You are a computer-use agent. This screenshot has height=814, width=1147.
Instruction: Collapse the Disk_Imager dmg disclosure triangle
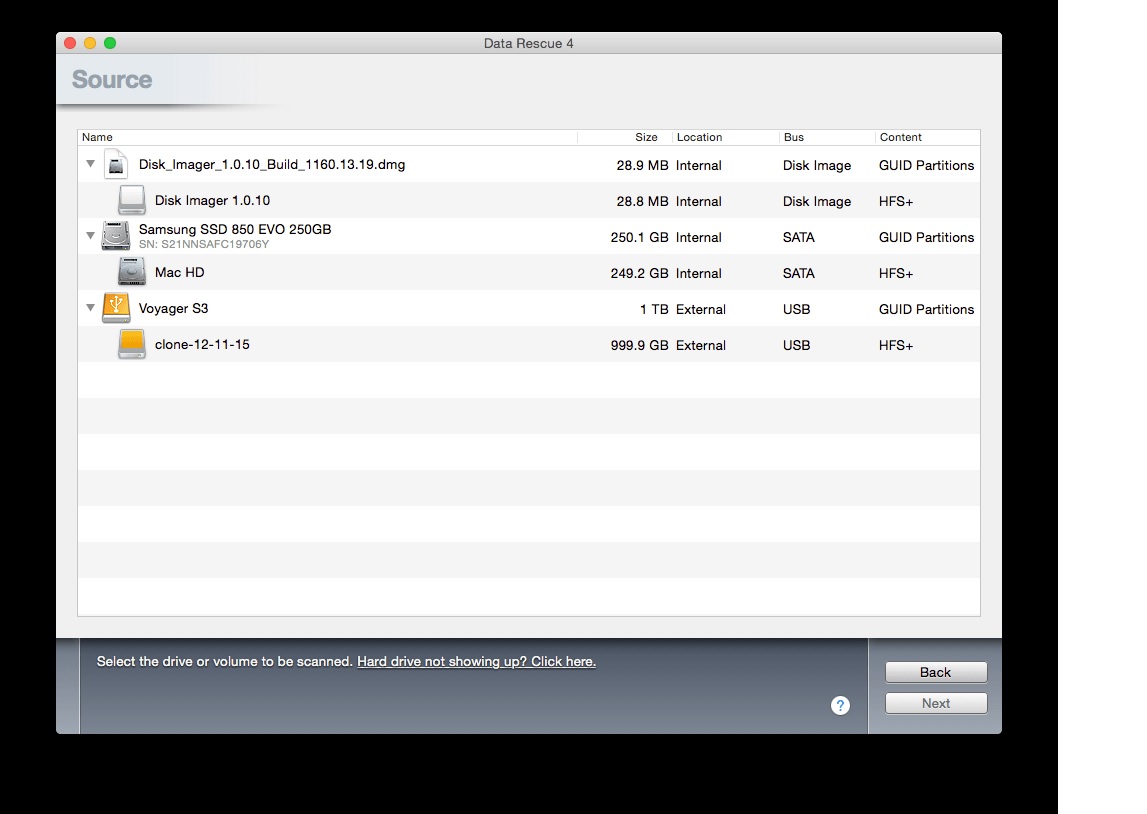91,164
